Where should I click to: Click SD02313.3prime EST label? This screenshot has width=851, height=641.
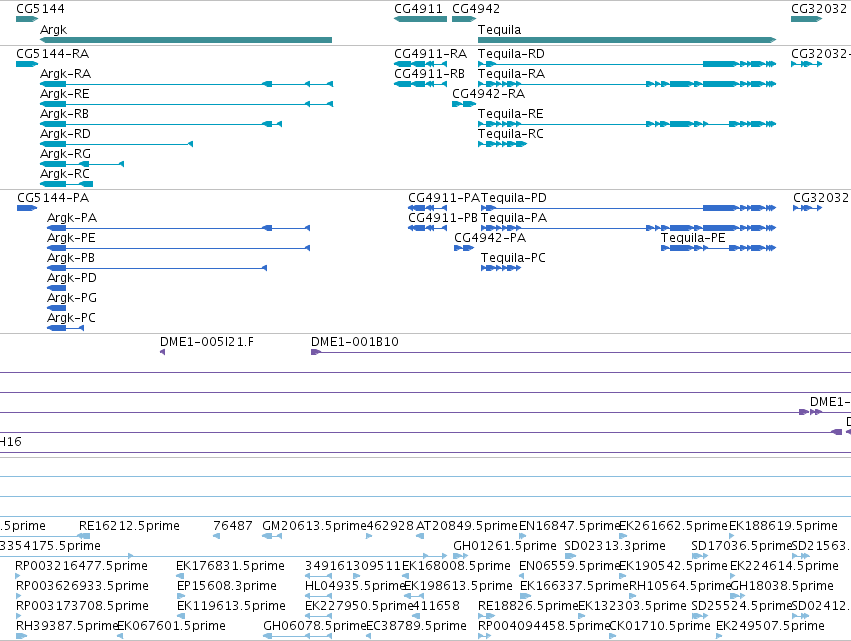(615, 546)
